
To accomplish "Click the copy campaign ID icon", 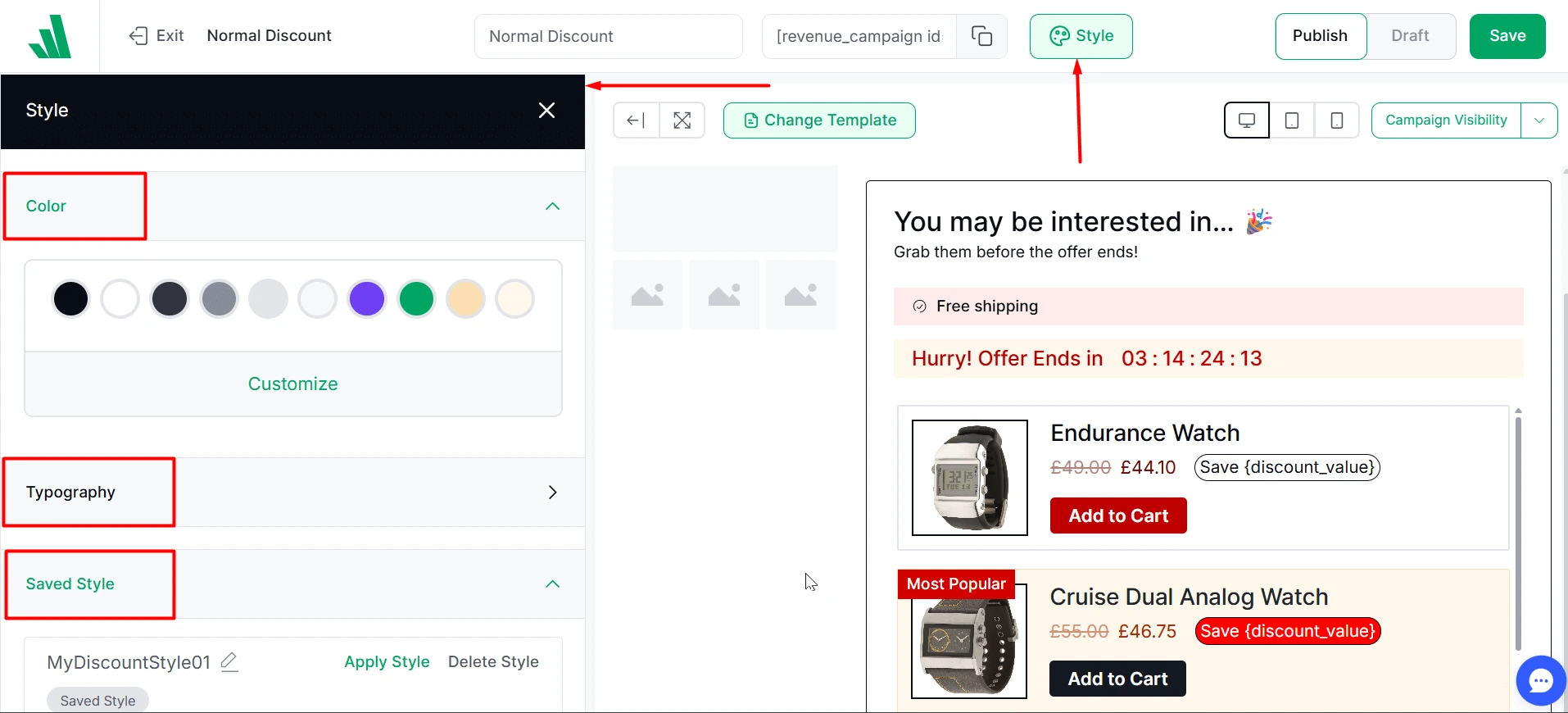I will 981,36.
